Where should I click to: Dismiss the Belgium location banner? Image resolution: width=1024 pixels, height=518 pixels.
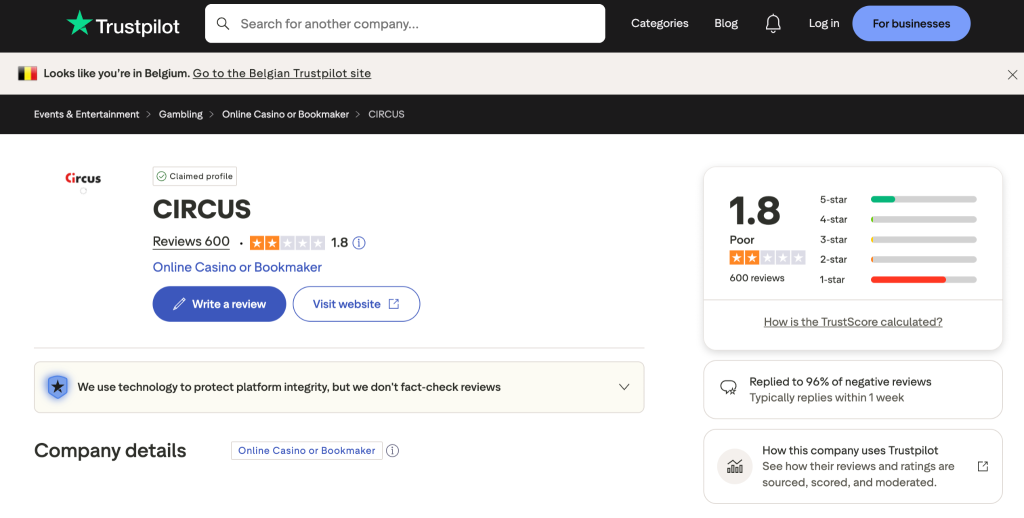point(1012,74)
